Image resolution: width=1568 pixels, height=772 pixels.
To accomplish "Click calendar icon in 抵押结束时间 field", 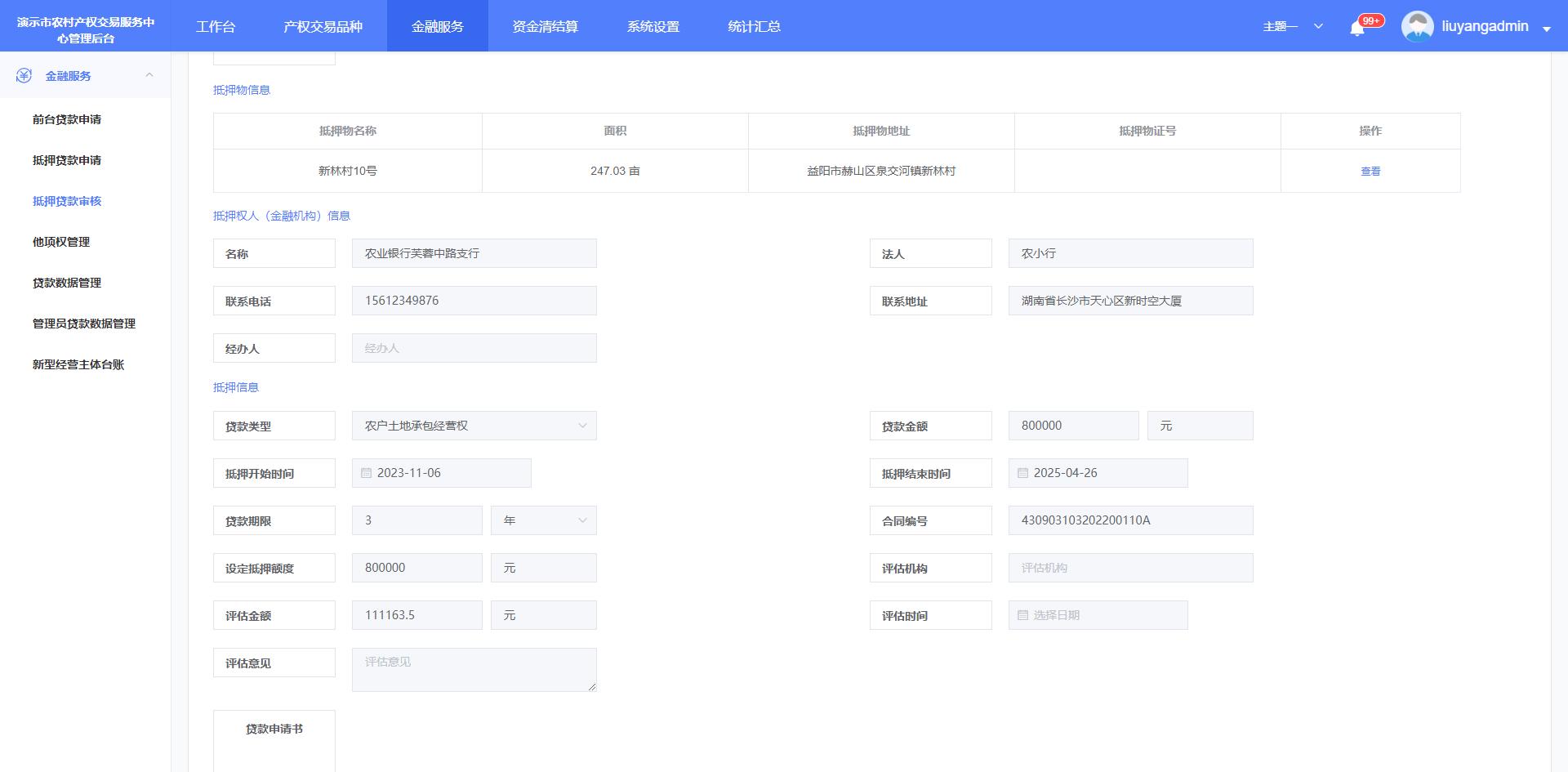I will pos(1022,473).
